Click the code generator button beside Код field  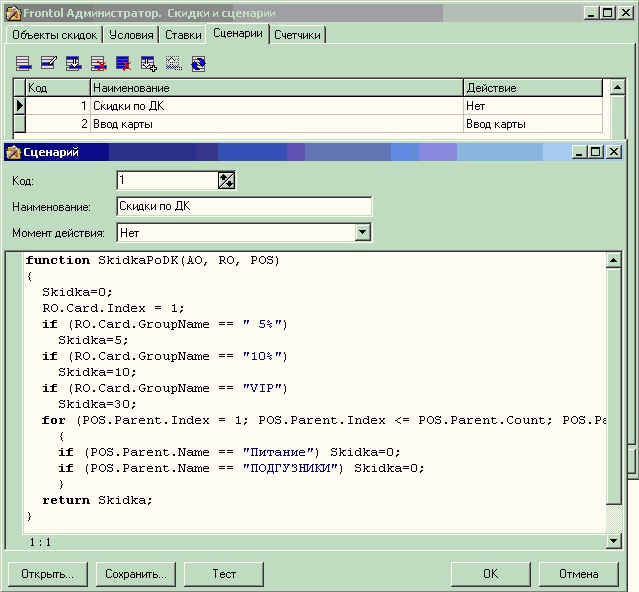coord(226,180)
